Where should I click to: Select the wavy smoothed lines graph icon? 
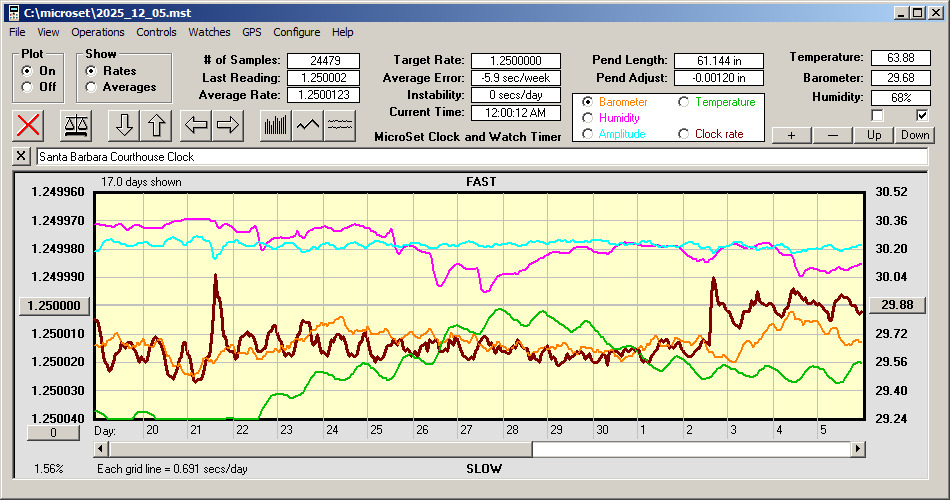[x=340, y=125]
